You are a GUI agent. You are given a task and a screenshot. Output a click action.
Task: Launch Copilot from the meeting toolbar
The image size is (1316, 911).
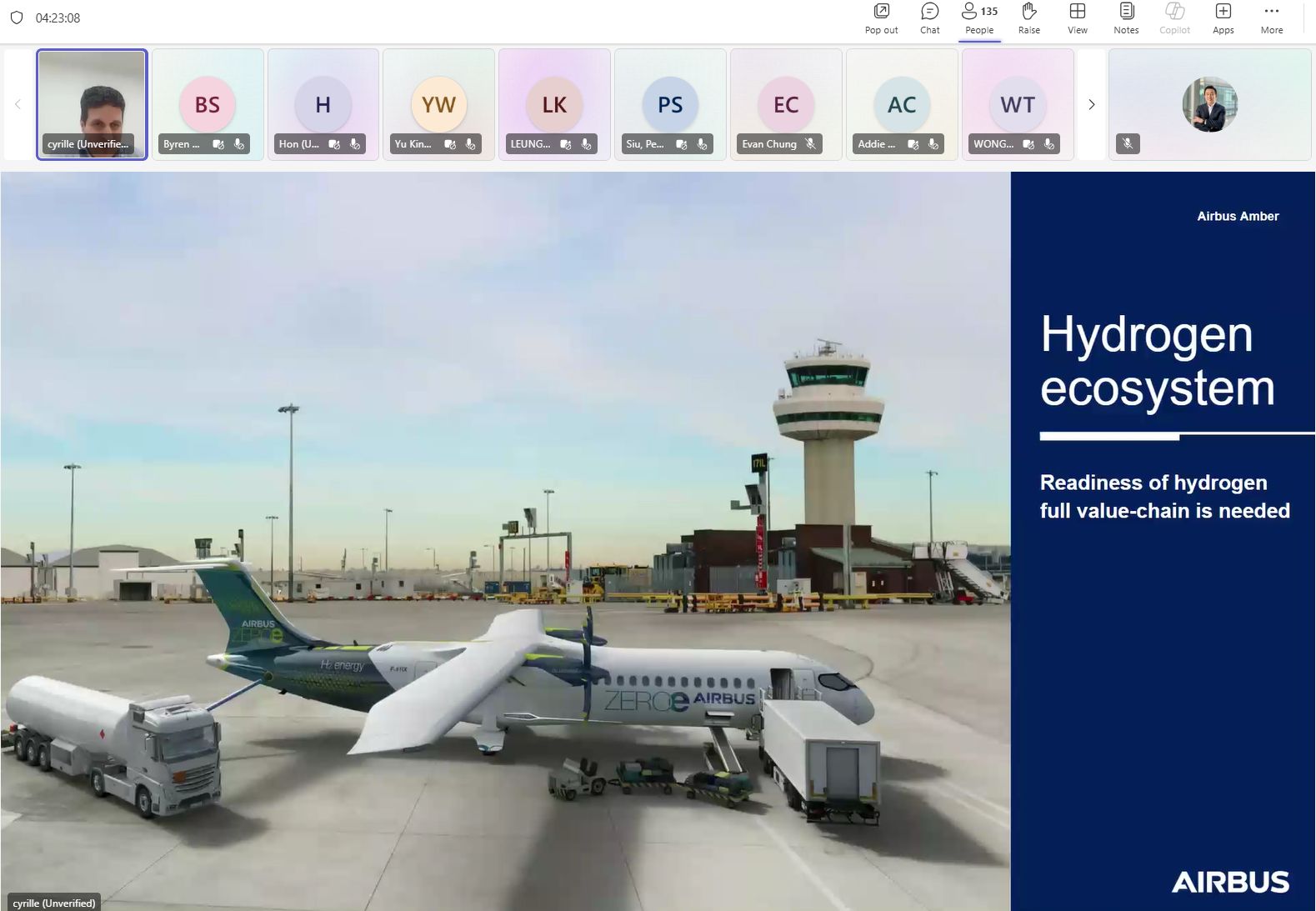point(1174,18)
